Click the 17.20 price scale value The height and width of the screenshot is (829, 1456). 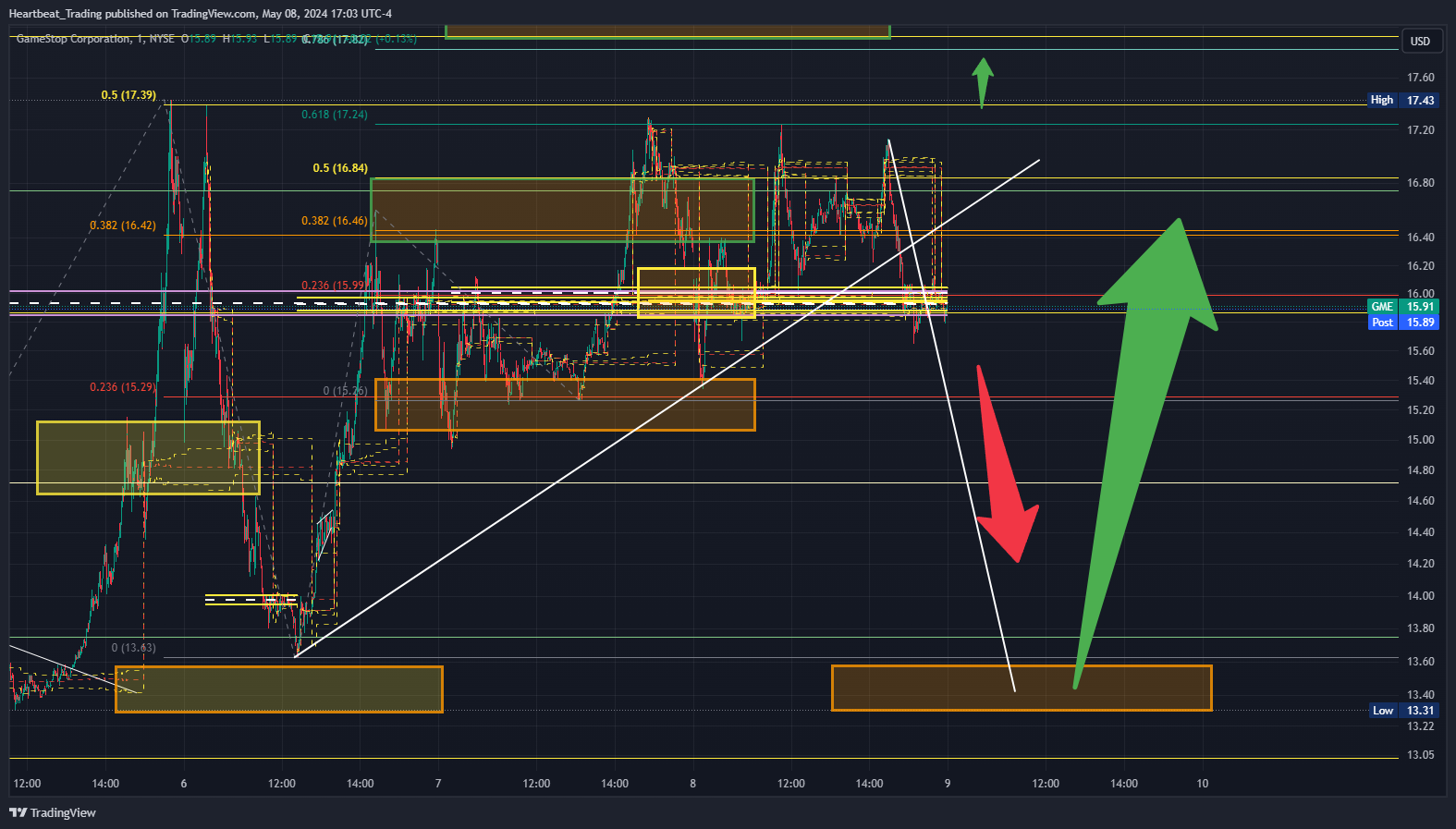coord(1421,130)
